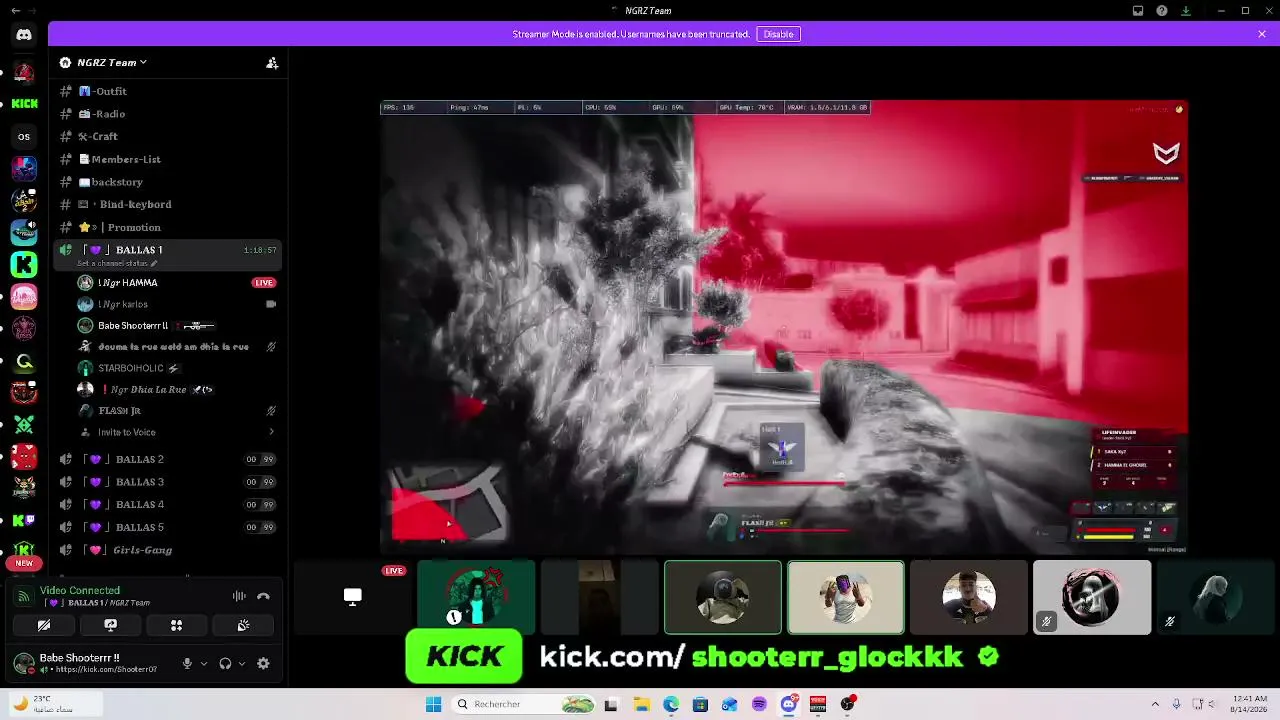Screen dimensions: 1280x720
Task: Deafen the headphones
Action: tap(225, 663)
